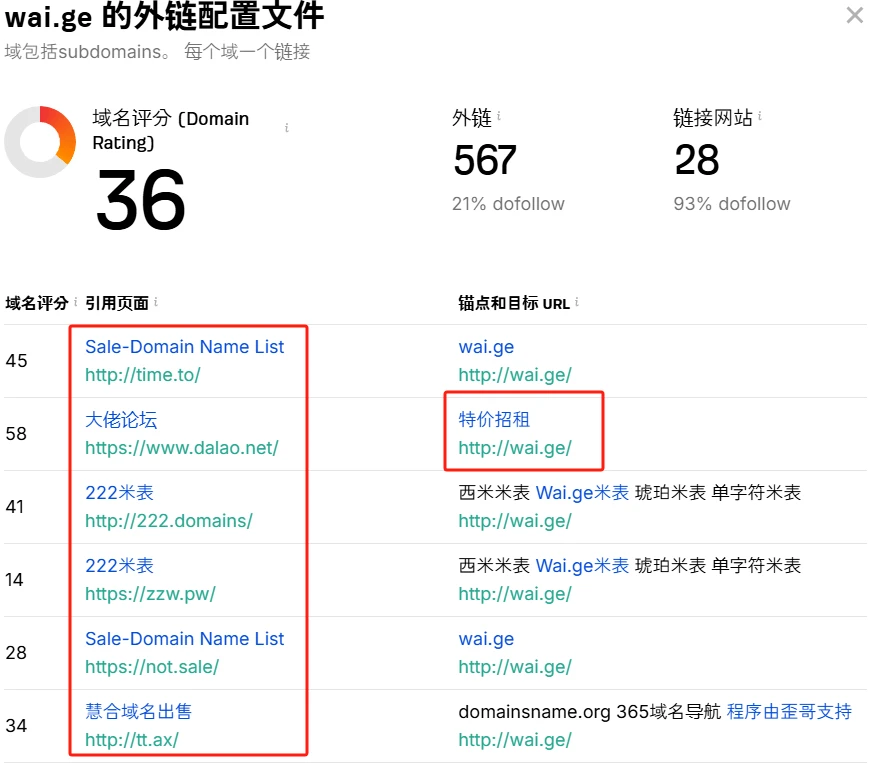The image size is (895, 764).
Task: Close the wai.ge backlink profile dialog
Action: (854, 15)
